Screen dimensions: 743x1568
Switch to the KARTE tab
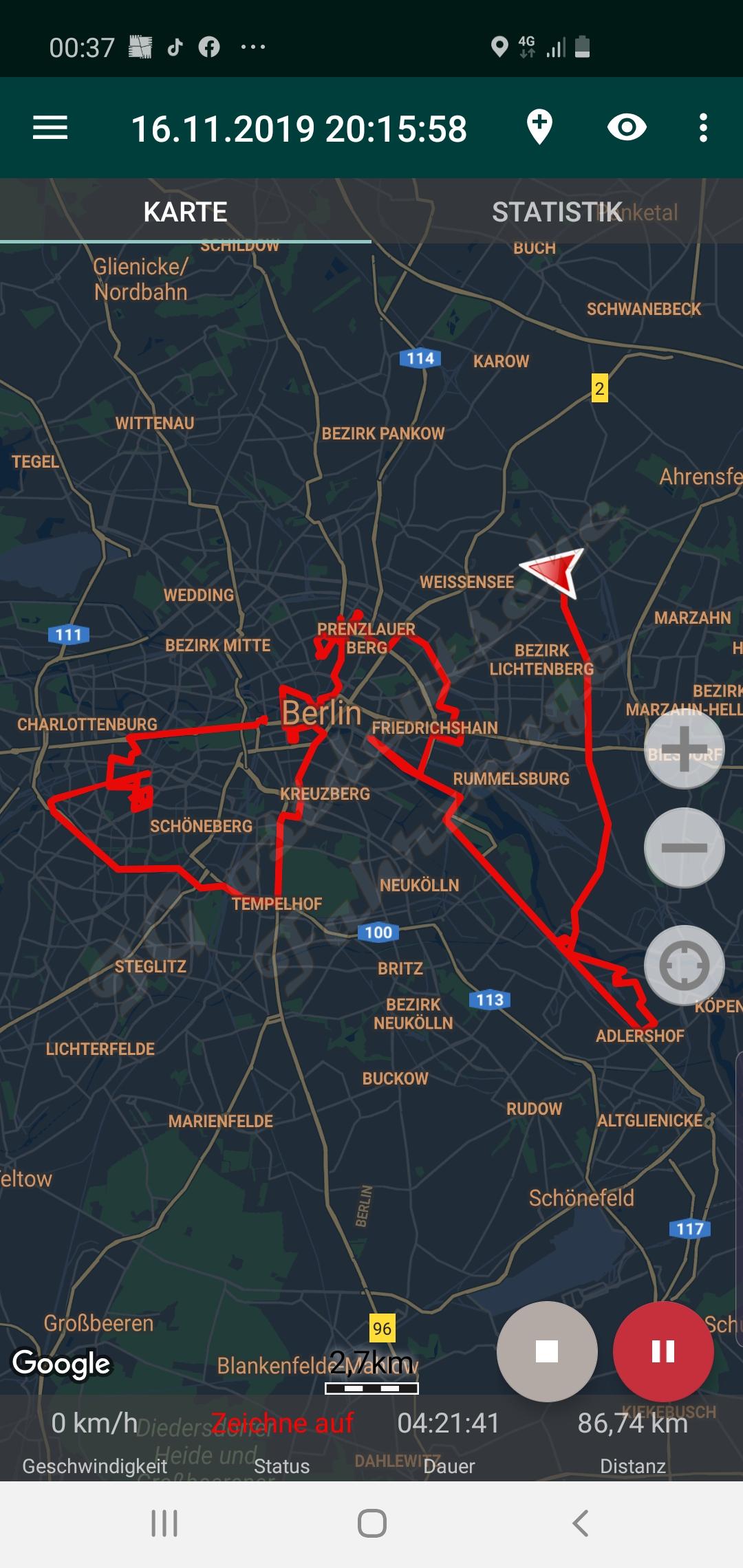[186, 211]
